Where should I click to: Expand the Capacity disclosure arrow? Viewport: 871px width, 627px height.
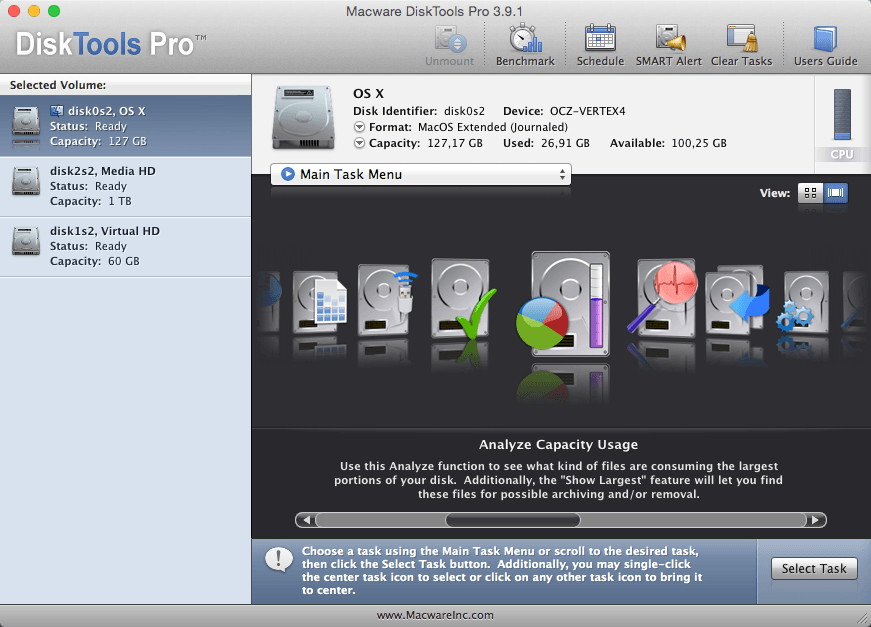(359, 143)
